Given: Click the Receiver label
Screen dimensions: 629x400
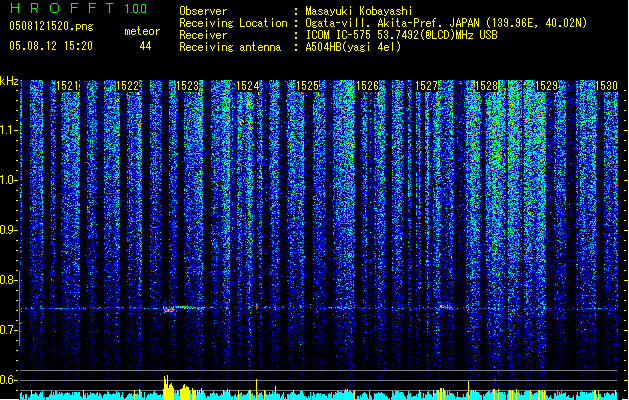Looking at the screenshot, I should pyautogui.click(x=203, y=35).
